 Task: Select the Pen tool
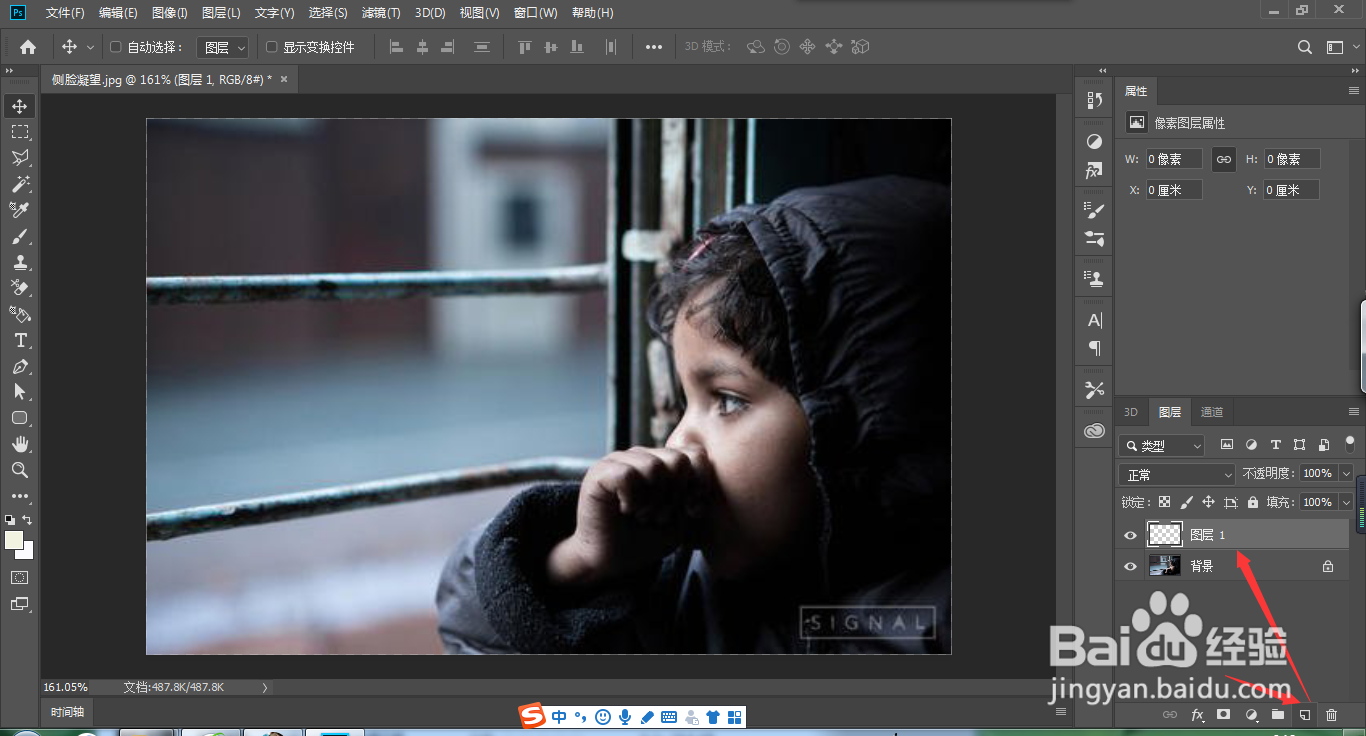pyautogui.click(x=20, y=366)
